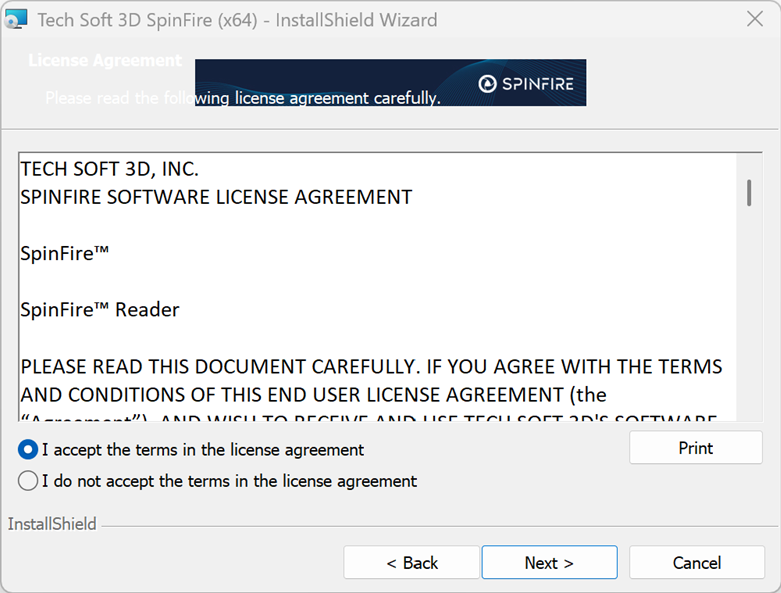Cancel the SpinFire installation
Screen dimensions: 781x593
click(x=696, y=563)
